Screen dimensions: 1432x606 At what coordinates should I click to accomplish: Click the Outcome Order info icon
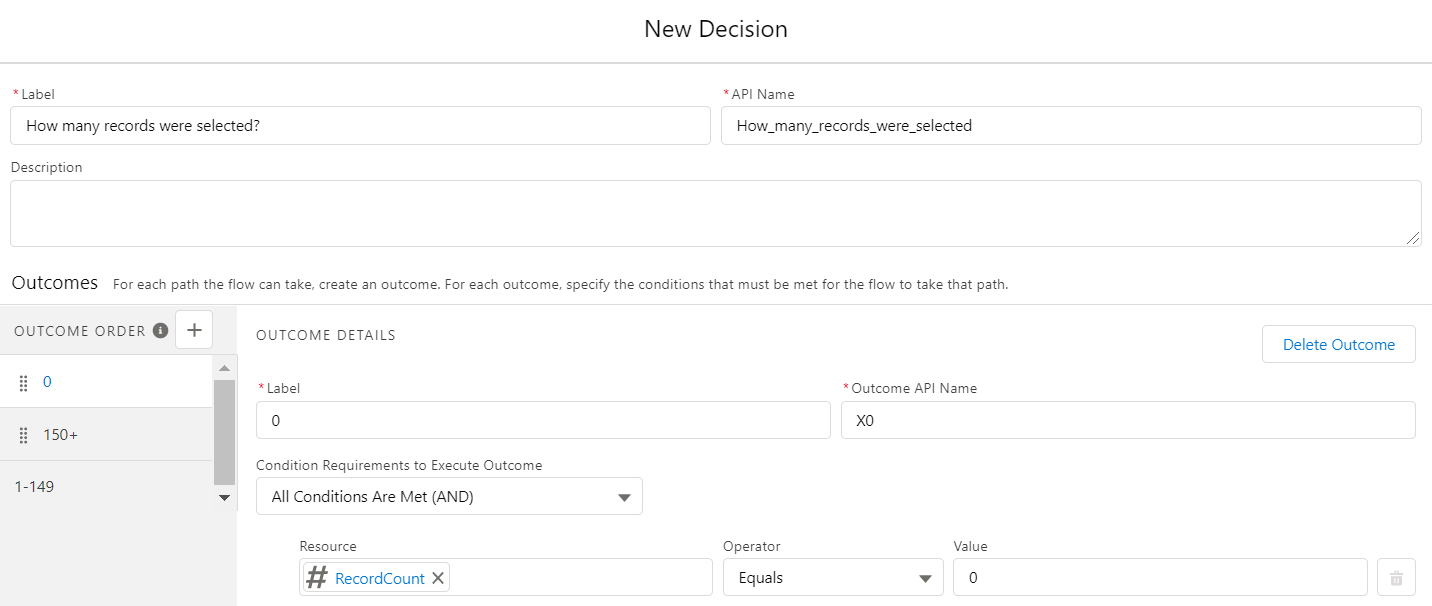point(161,330)
